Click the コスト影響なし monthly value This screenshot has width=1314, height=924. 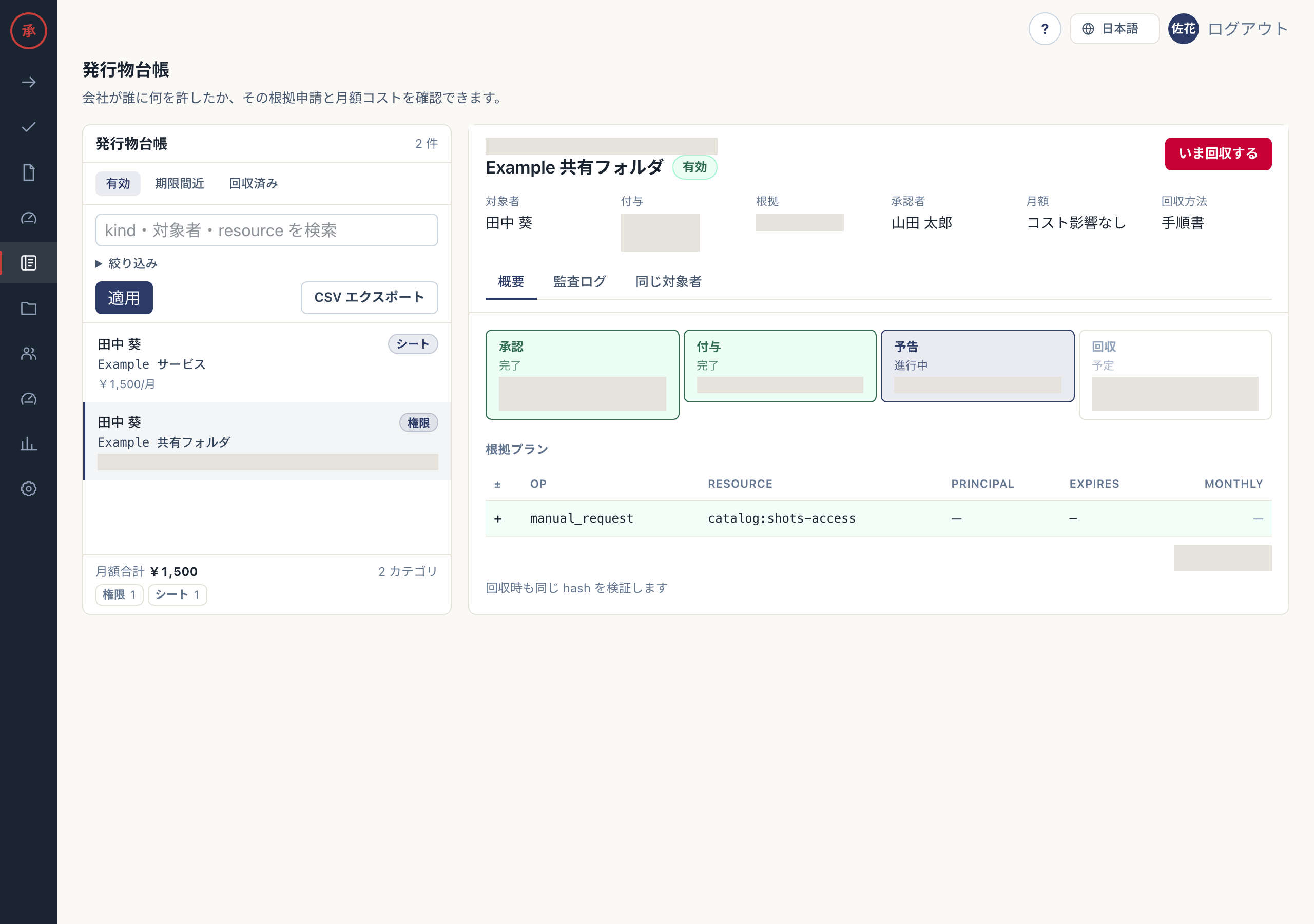(x=1076, y=223)
